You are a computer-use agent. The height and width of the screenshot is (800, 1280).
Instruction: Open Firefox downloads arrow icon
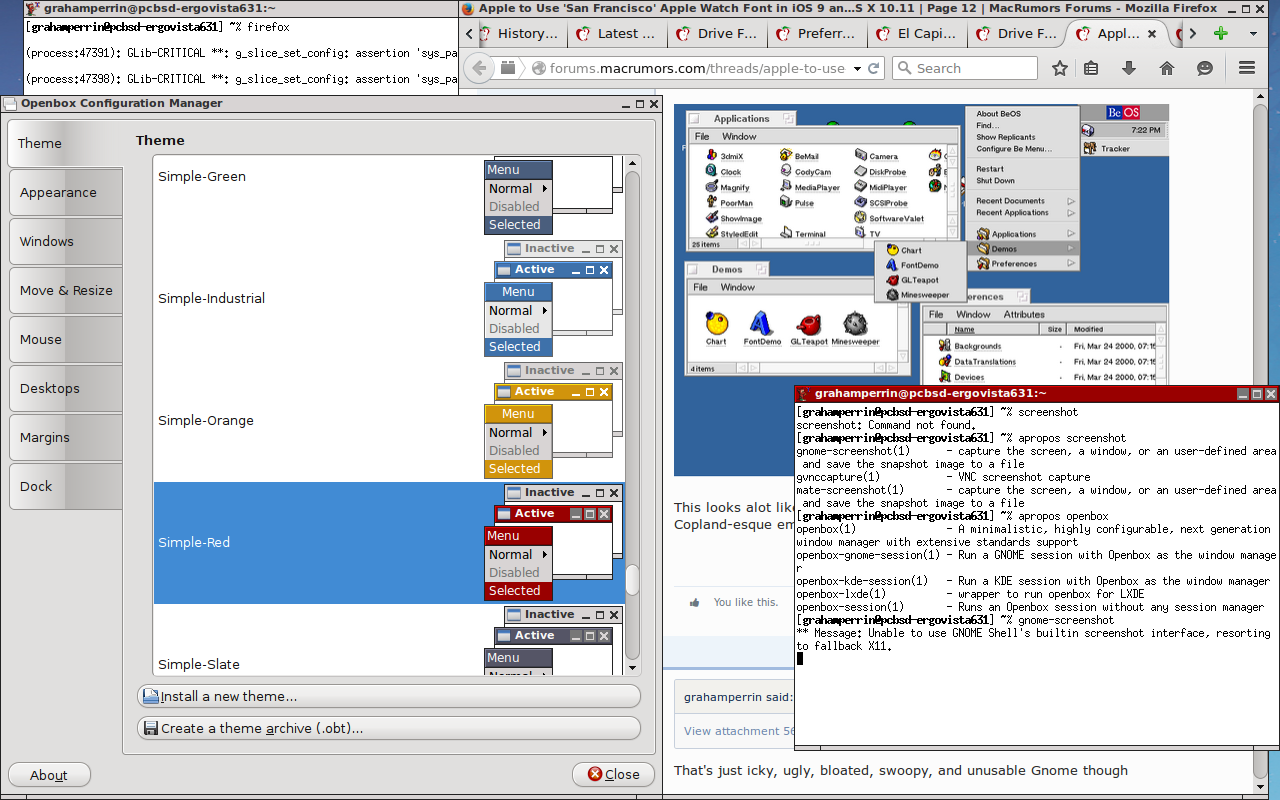point(1129,68)
